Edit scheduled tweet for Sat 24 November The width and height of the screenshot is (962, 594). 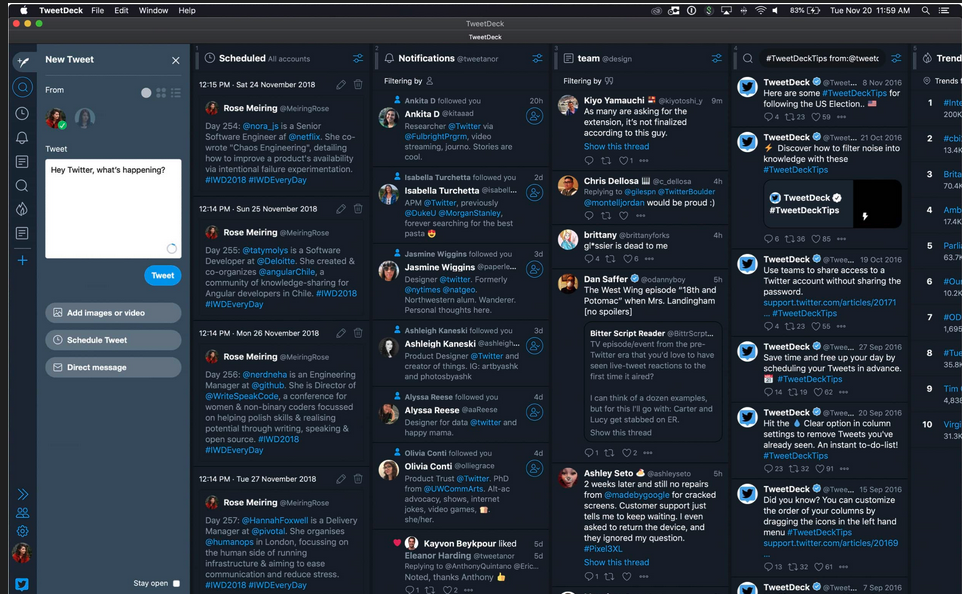(341, 85)
